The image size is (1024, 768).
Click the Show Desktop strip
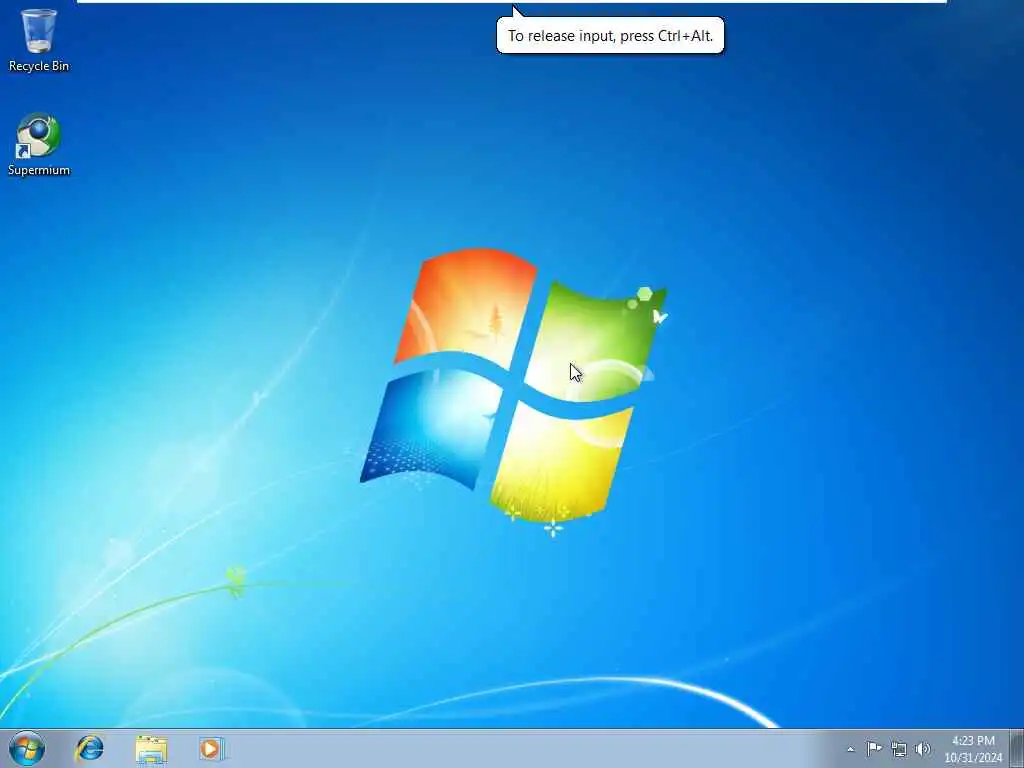[x=1017, y=748]
